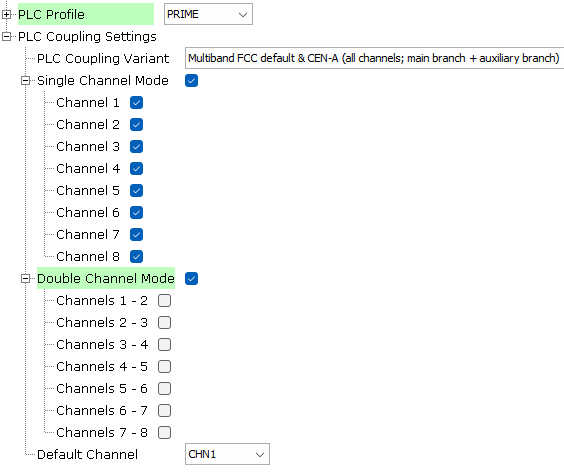The width and height of the screenshot is (564, 473).
Task: Enable Channels 1 - 2 checkbox
Action: click(x=164, y=300)
